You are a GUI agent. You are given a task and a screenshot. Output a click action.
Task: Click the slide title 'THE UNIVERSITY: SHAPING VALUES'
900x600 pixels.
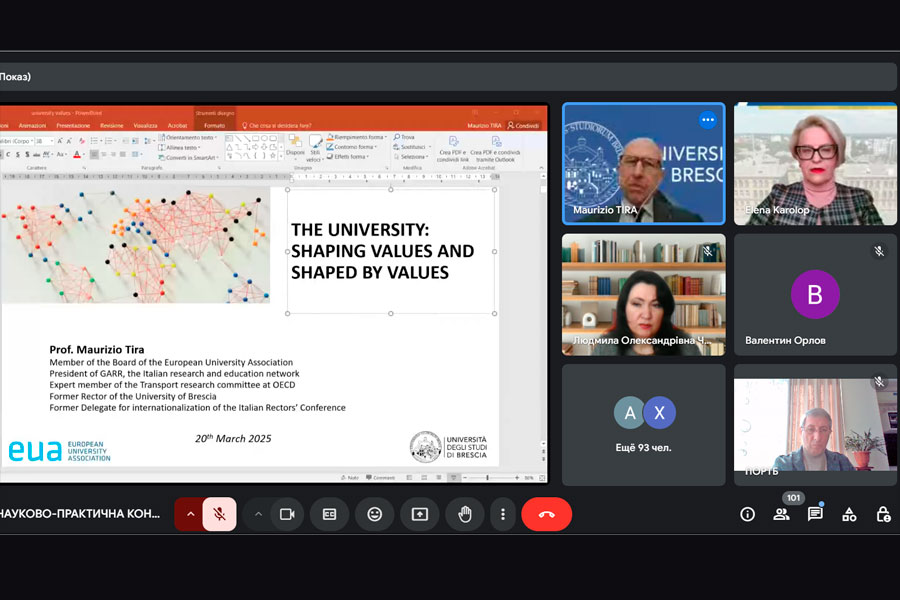coord(382,251)
